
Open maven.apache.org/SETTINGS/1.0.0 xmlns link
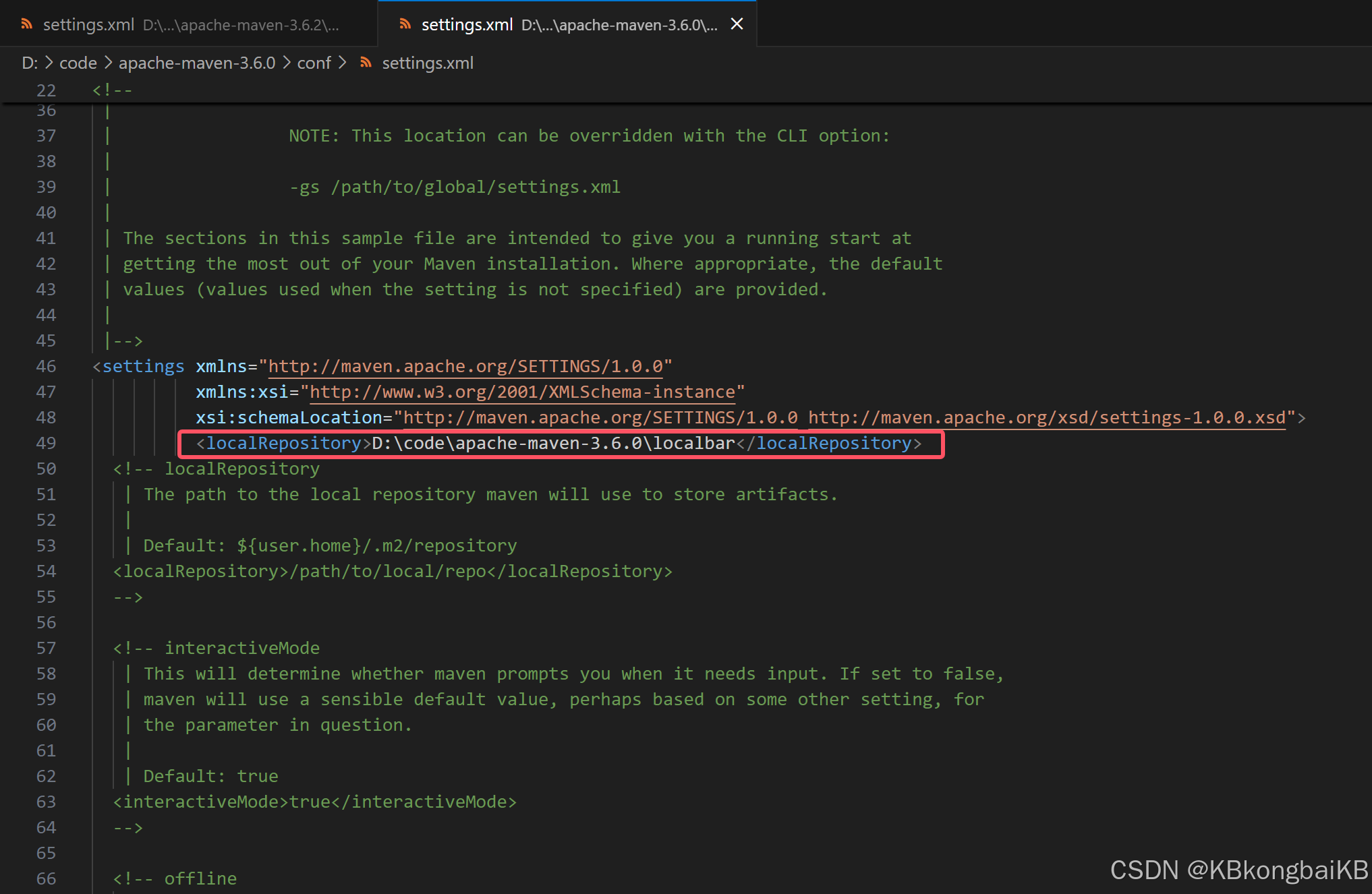pos(465,366)
